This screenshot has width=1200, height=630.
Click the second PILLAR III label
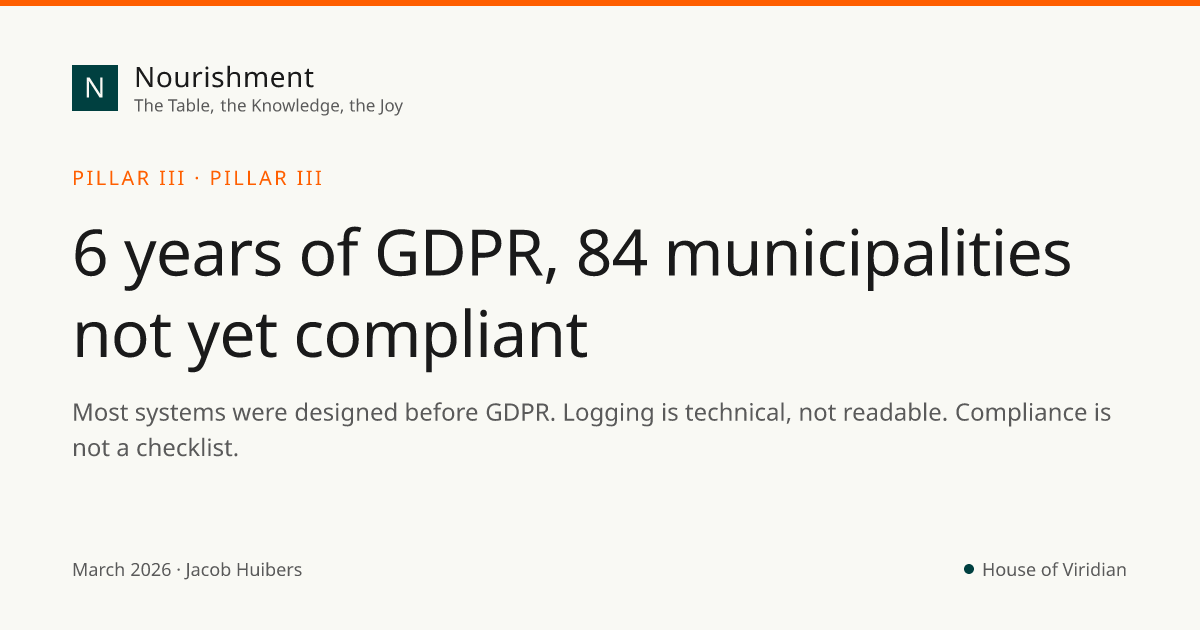click(x=266, y=179)
